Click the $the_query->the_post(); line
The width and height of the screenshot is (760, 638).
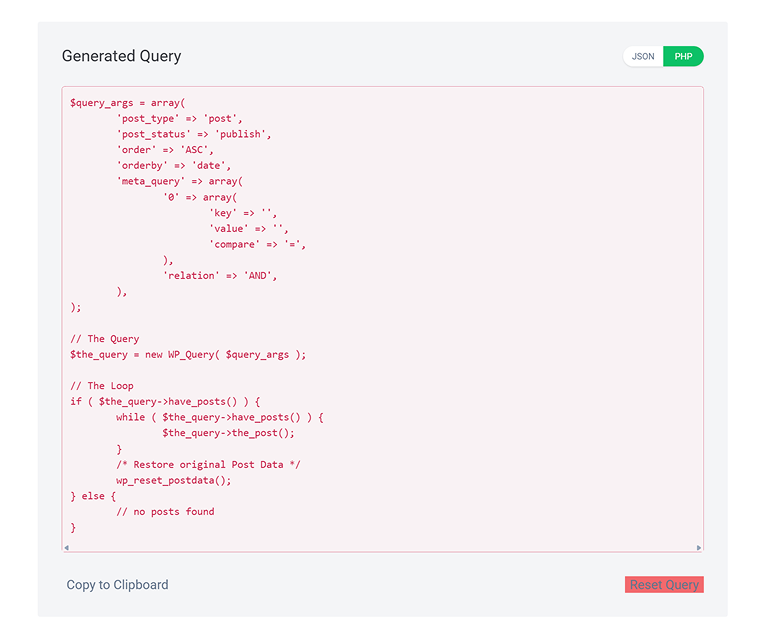(228, 433)
